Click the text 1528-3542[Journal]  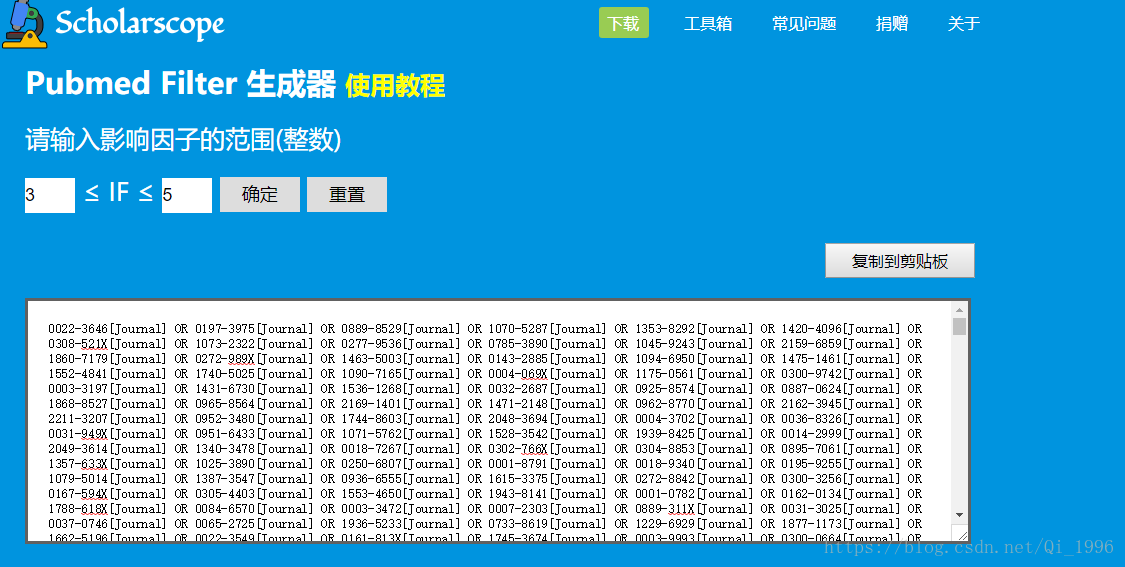(x=547, y=434)
